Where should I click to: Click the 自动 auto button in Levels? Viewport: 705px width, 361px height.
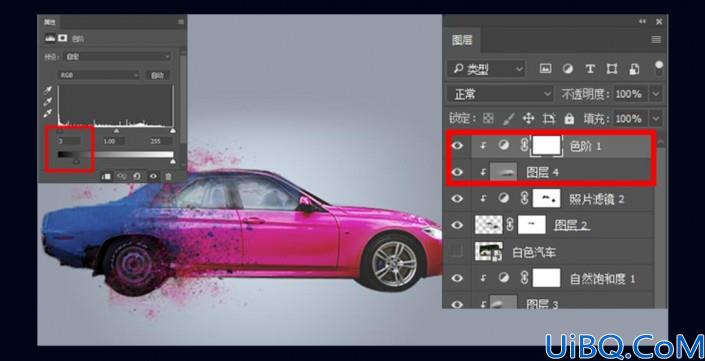(x=157, y=76)
